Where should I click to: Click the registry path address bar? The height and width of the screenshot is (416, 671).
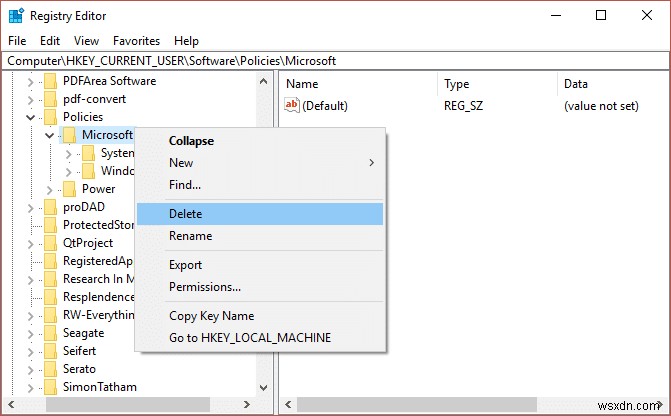[336, 61]
